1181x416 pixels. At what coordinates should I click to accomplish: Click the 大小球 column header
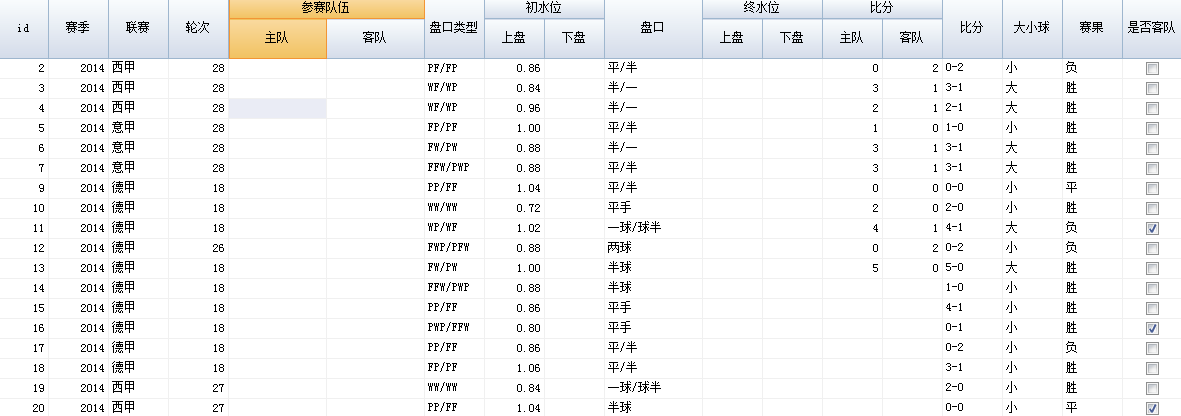pos(1032,29)
